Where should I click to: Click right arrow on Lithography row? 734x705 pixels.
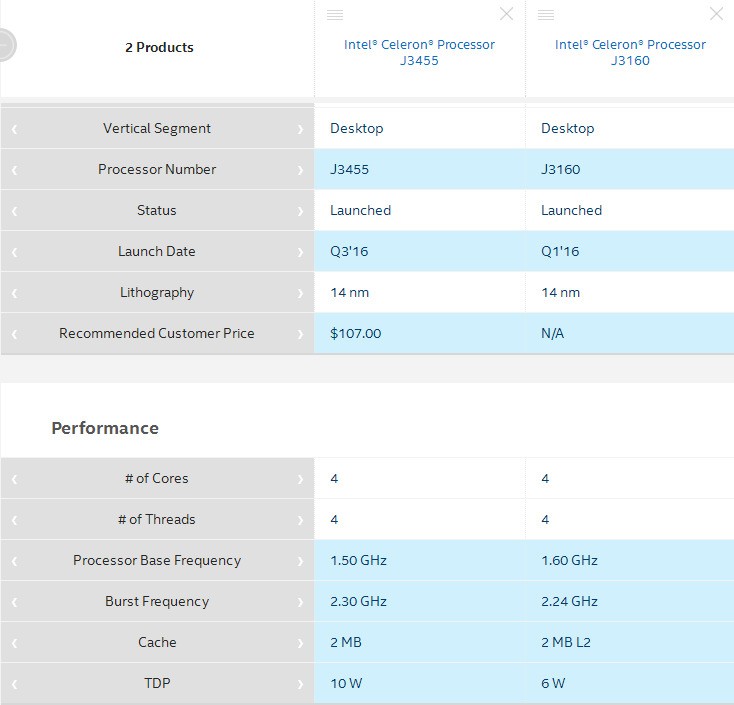click(300, 293)
